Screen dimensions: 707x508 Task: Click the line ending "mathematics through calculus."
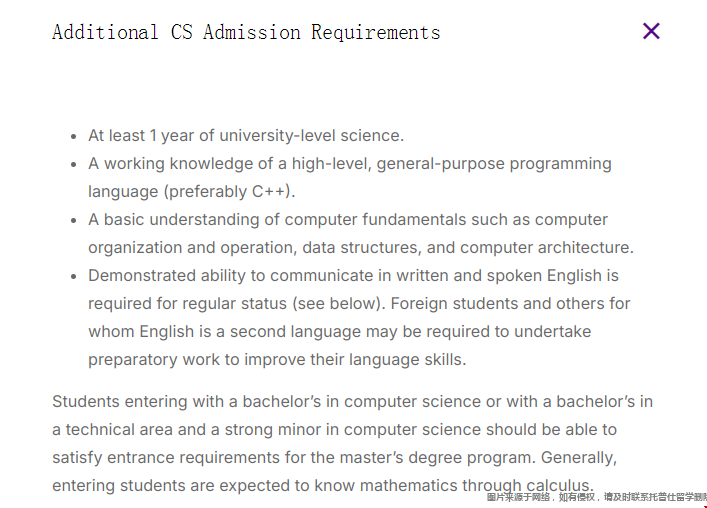[323, 485]
